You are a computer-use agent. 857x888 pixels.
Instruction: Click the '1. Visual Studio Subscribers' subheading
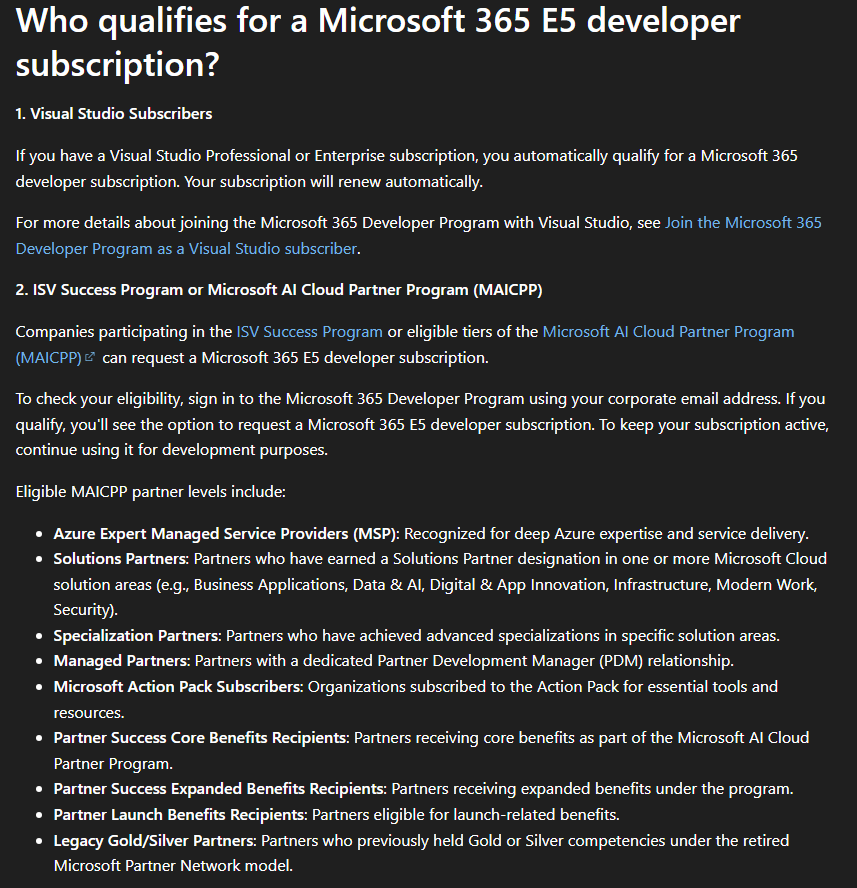pos(114,114)
